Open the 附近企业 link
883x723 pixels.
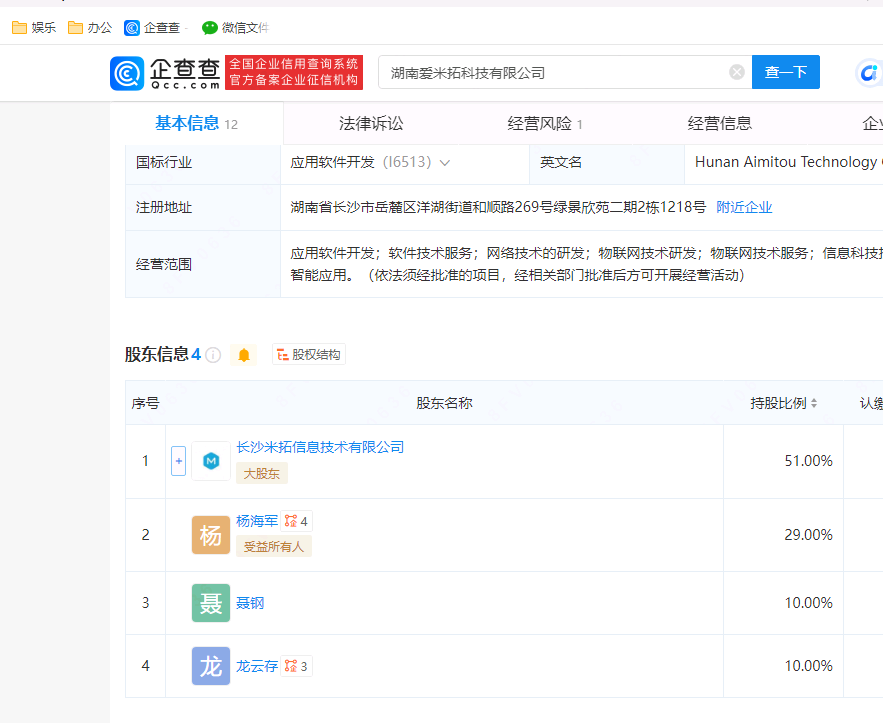744,207
